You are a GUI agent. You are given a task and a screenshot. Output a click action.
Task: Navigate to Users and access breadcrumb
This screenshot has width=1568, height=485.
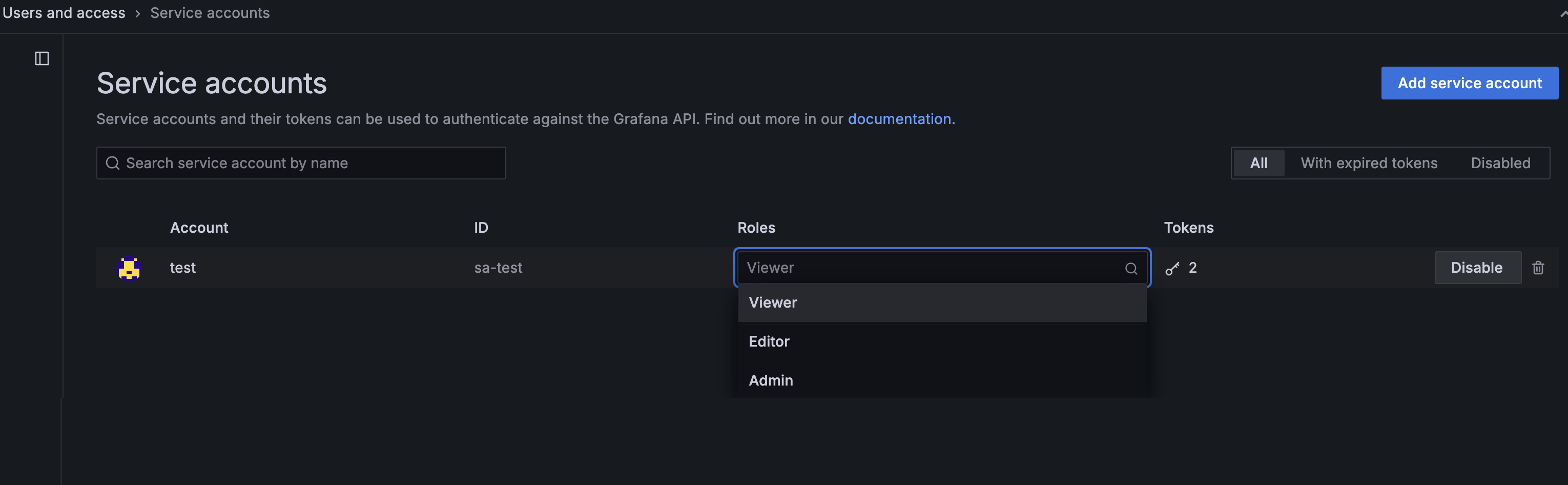[64, 12]
